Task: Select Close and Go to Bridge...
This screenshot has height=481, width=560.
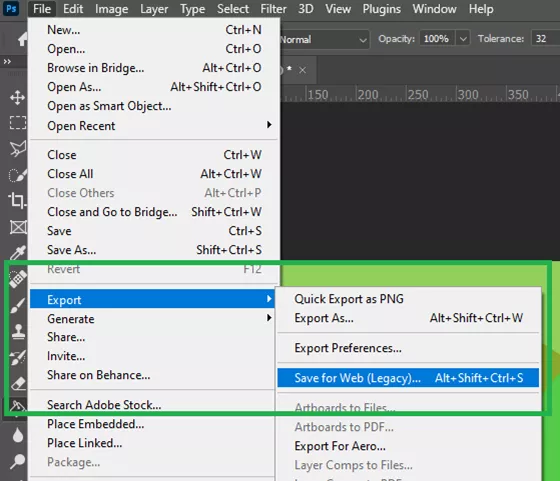Action: (x=154, y=212)
